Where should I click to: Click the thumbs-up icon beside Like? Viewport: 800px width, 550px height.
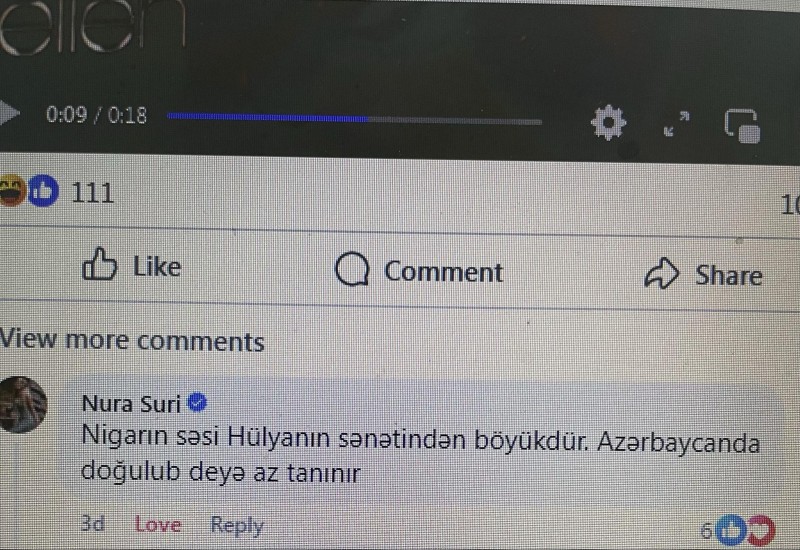(99, 264)
